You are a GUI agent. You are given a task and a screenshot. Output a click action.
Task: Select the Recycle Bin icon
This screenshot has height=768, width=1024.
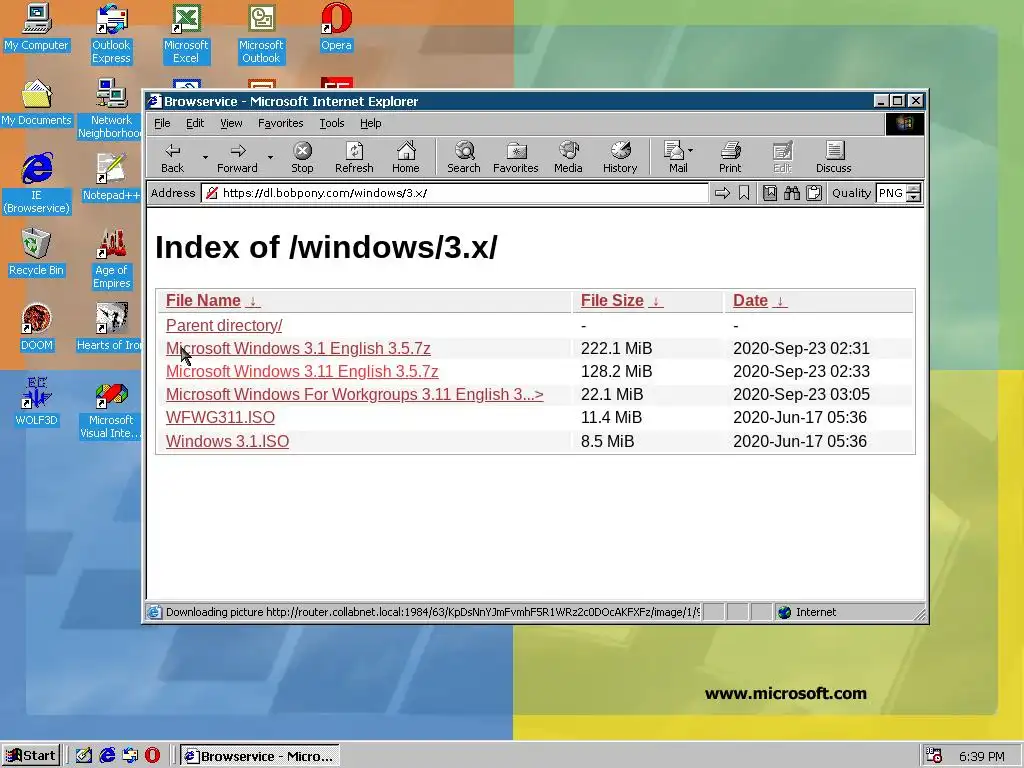(36, 252)
